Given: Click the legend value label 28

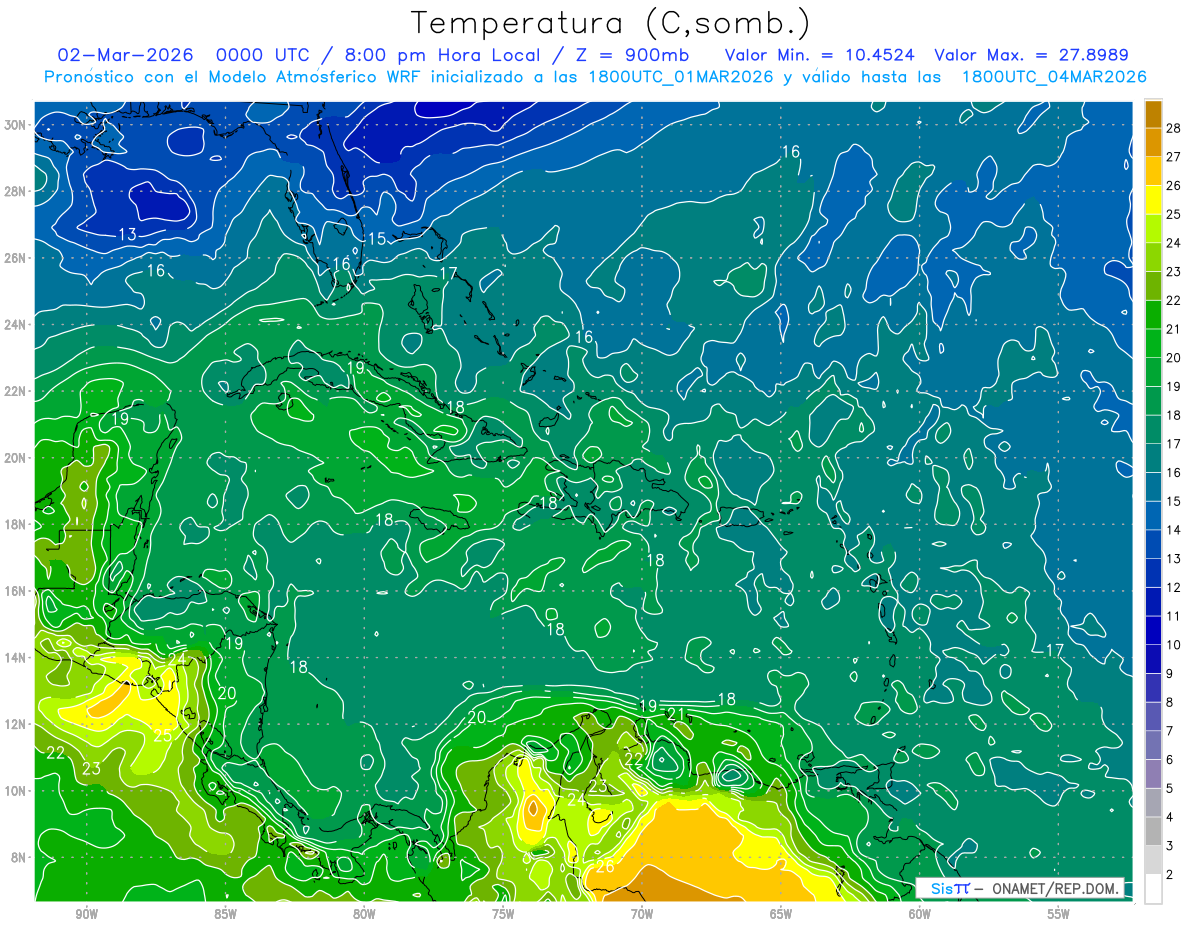Looking at the screenshot, I should pyautogui.click(x=1174, y=128).
